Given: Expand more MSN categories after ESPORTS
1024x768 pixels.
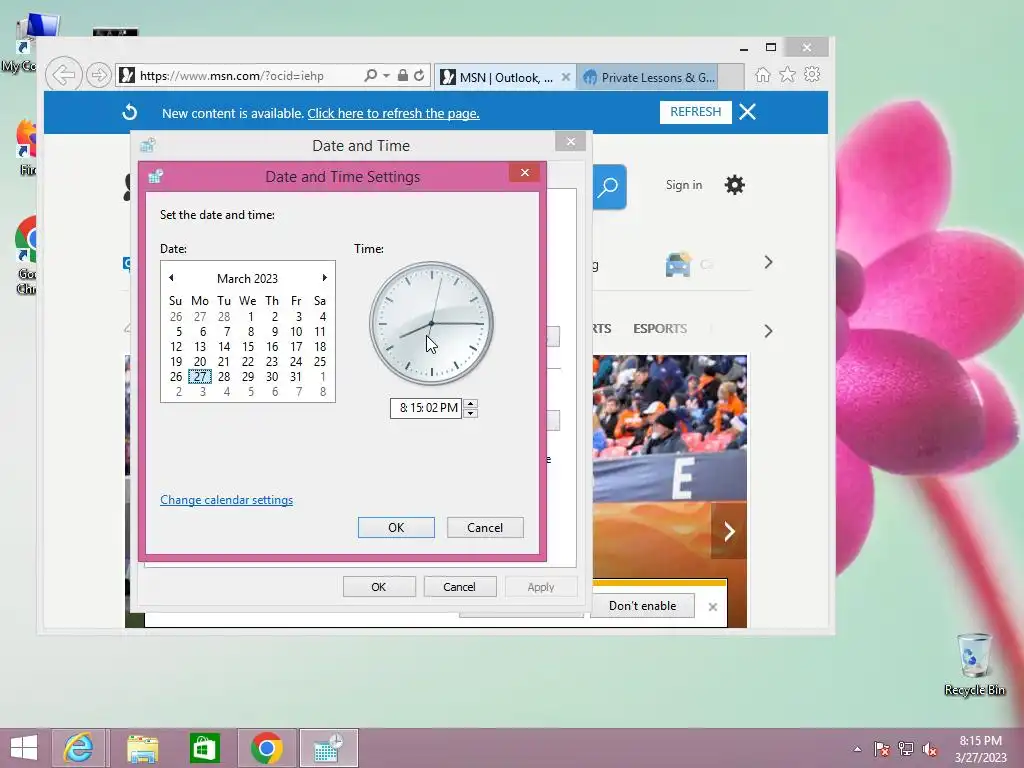Looking at the screenshot, I should (769, 331).
